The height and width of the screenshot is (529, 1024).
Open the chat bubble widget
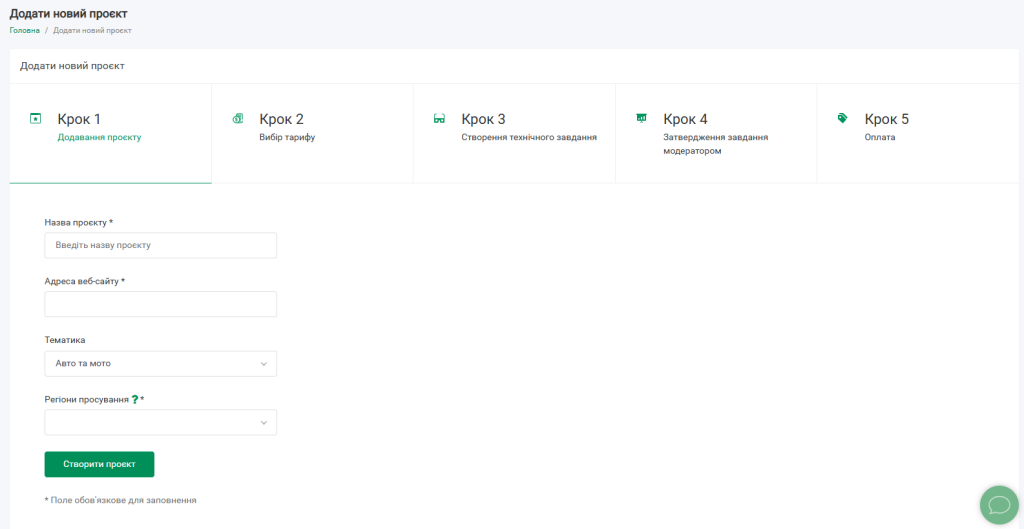click(x=998, y=504)
